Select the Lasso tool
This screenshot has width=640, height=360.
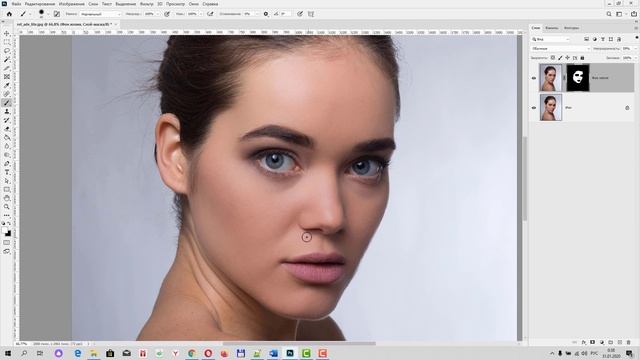click(7, 51)
